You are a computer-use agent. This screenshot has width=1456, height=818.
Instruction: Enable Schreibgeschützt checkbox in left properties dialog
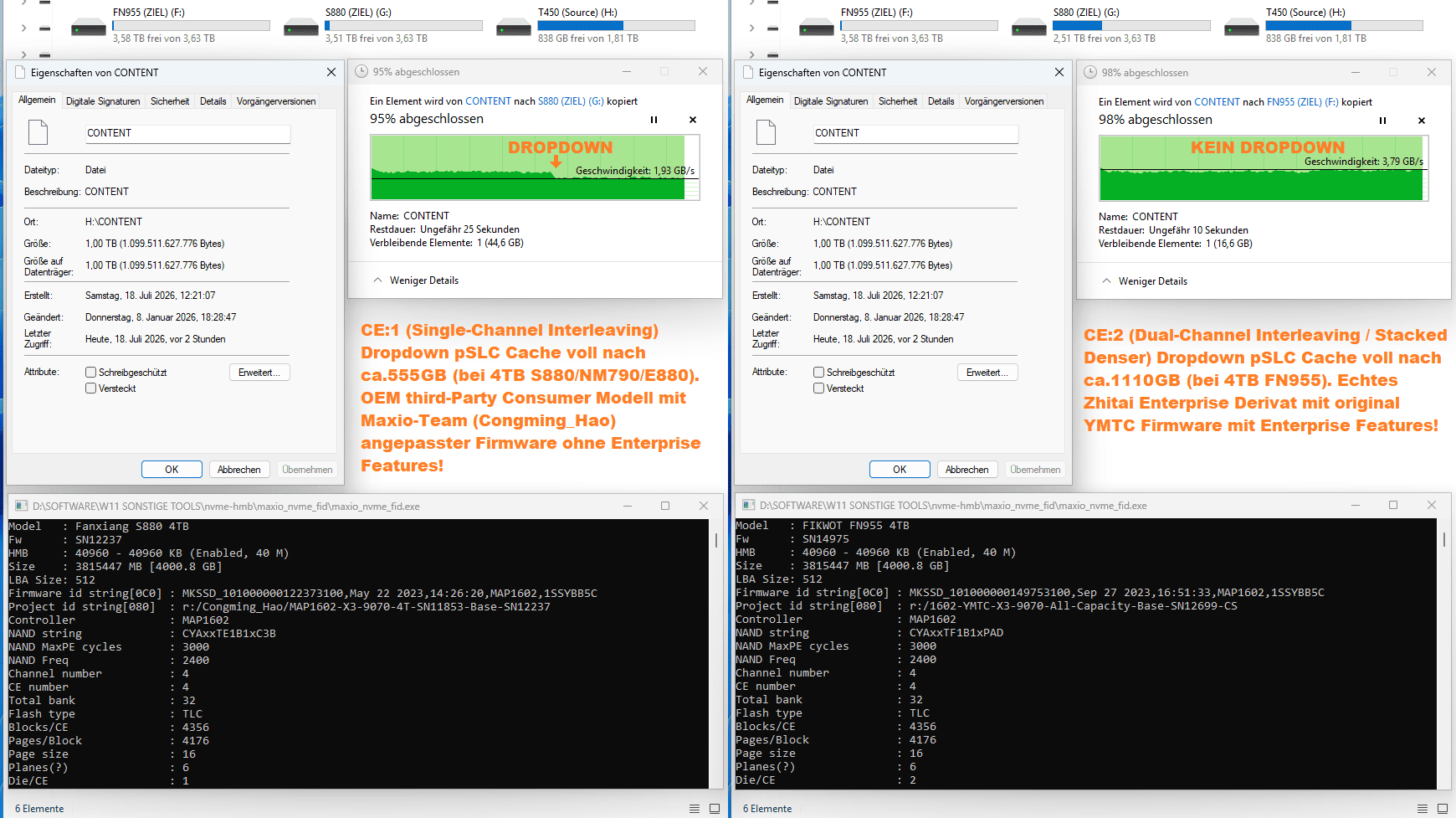point(90,372)
